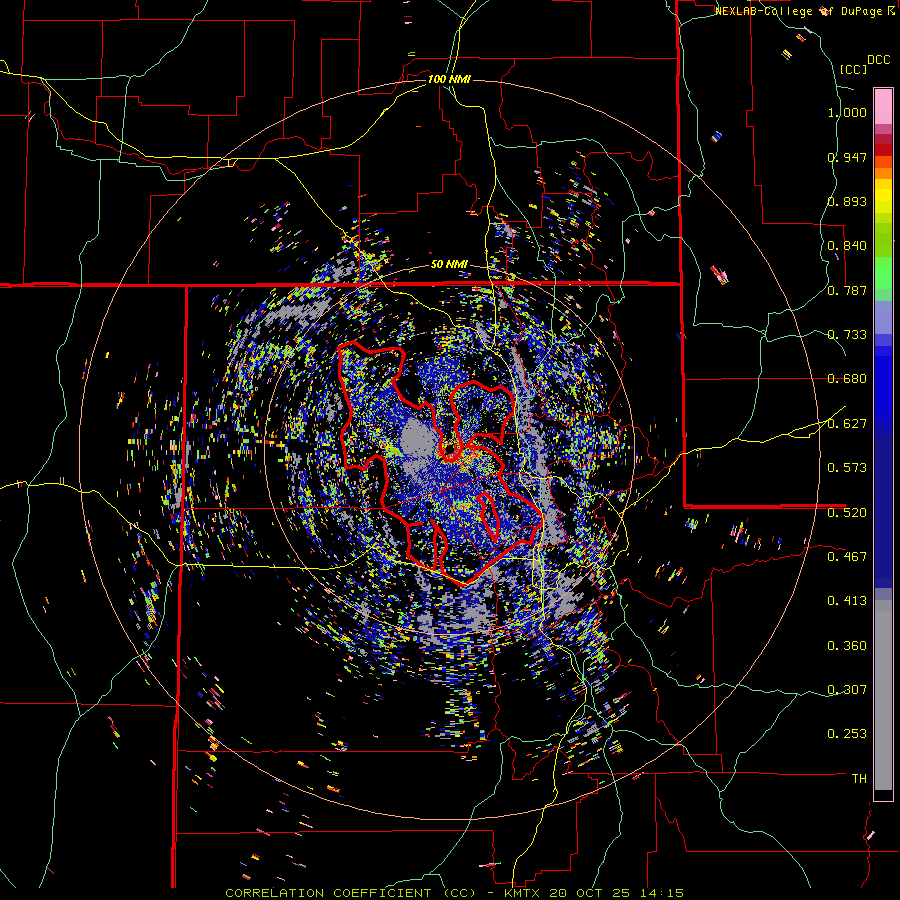Select the 0.947 scale value
Image resolution: width=900 pixels, height=900 pixels.
tap(847, 157)
